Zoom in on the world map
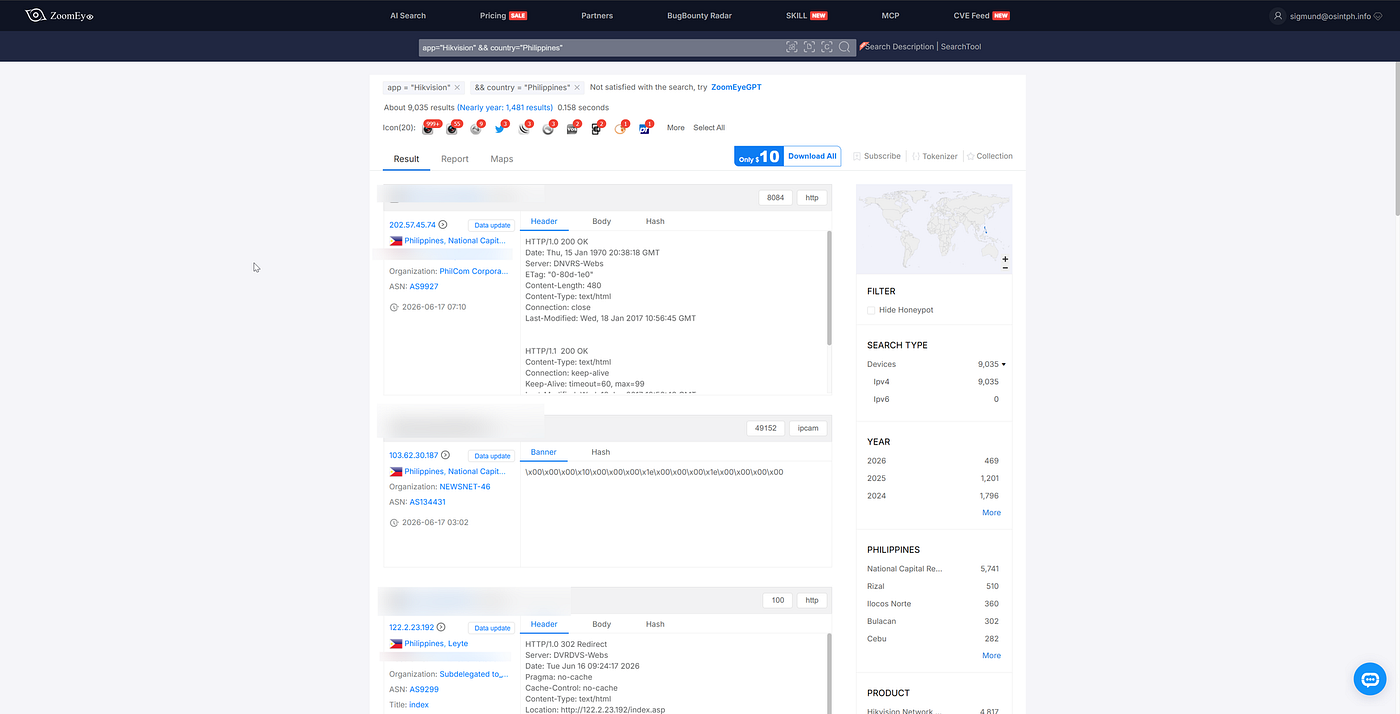Image resolution: width=1400 pixels, height=714 pixels. pyautogui.click(x=1005, y=259)
